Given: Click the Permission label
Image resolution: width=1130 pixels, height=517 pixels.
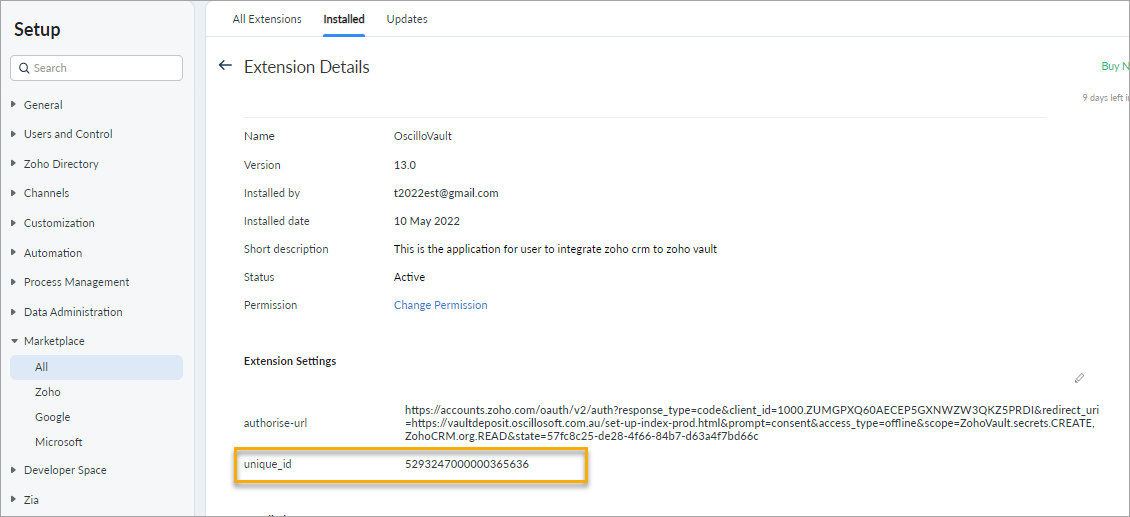Looking at the screenshot, I should 271,305.
